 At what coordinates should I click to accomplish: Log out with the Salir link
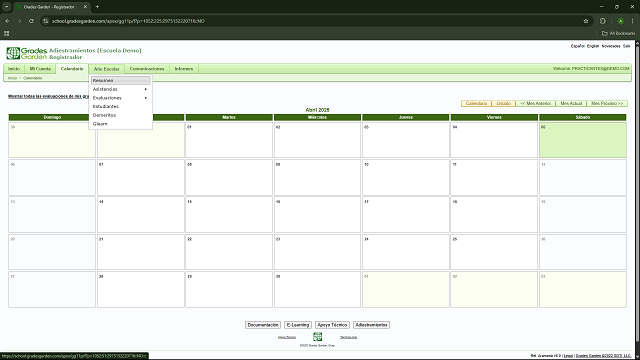pos(627,46)
